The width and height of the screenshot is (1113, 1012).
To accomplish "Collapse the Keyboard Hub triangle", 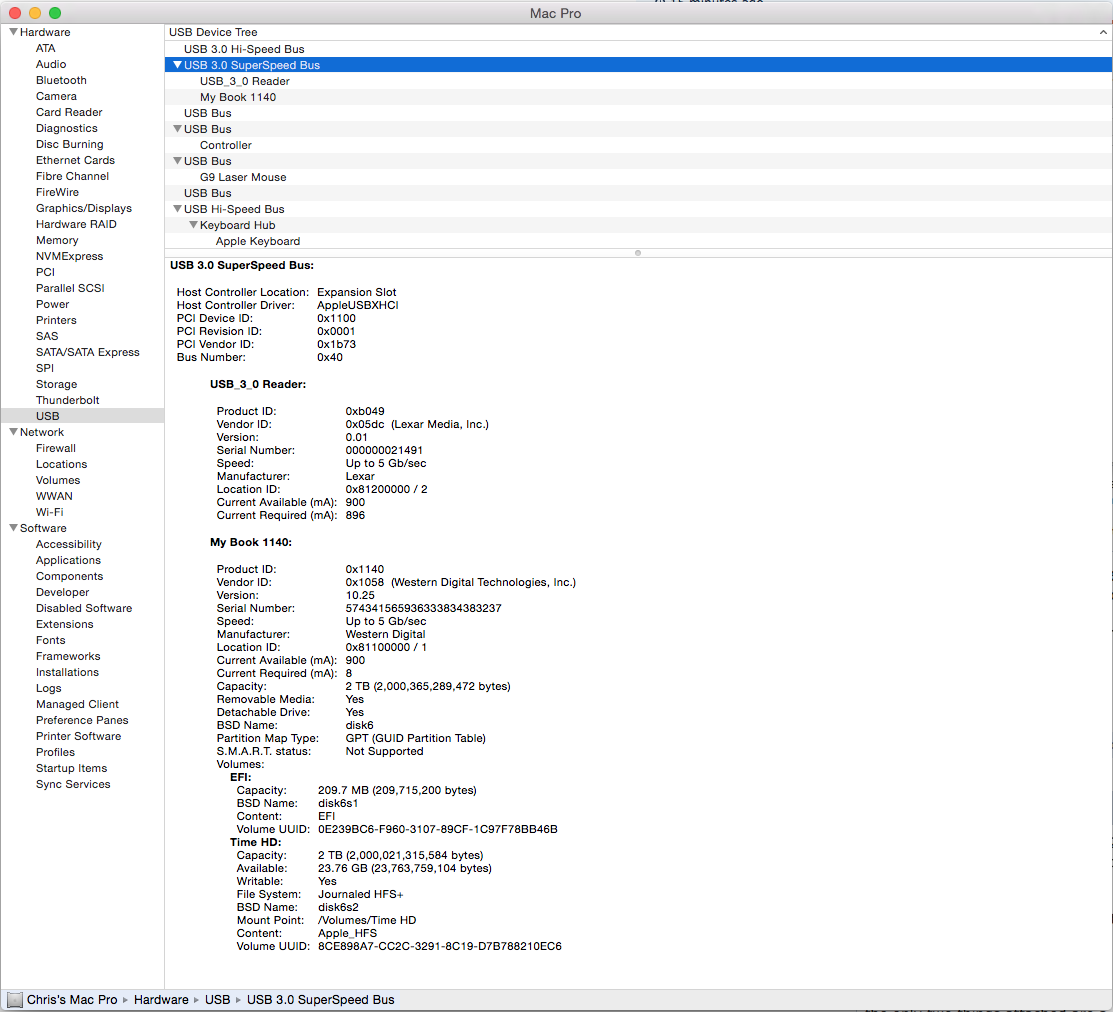I will pyautogui.click(x=193, y=224).
